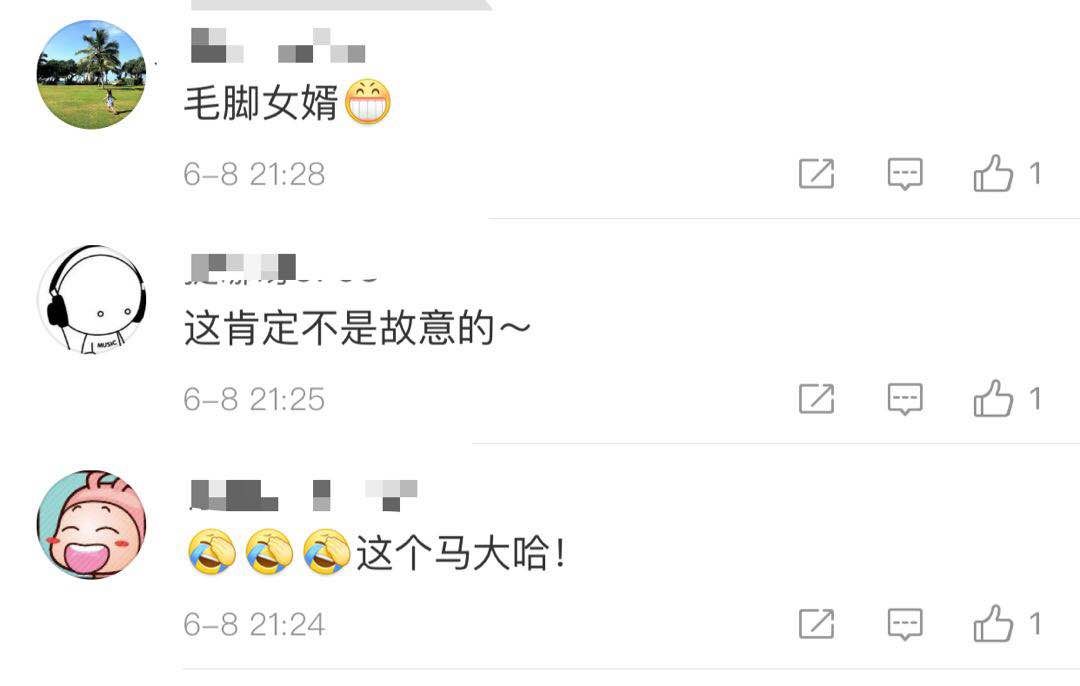Open the palm tree profile avatar
Screen dimensions: 1080x686
[x=91, y=74]
